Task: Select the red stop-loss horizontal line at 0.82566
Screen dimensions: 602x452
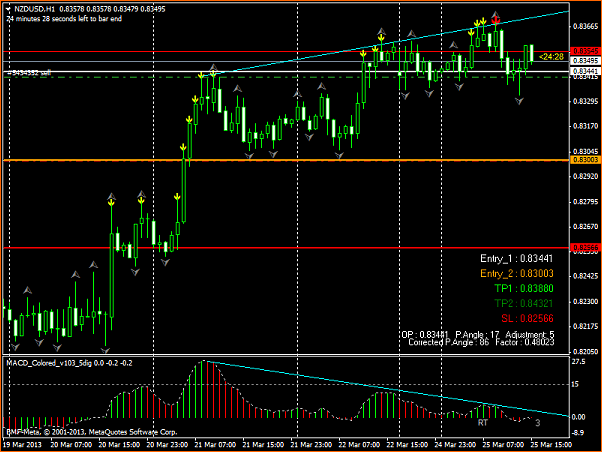Action: click(286, 248)
